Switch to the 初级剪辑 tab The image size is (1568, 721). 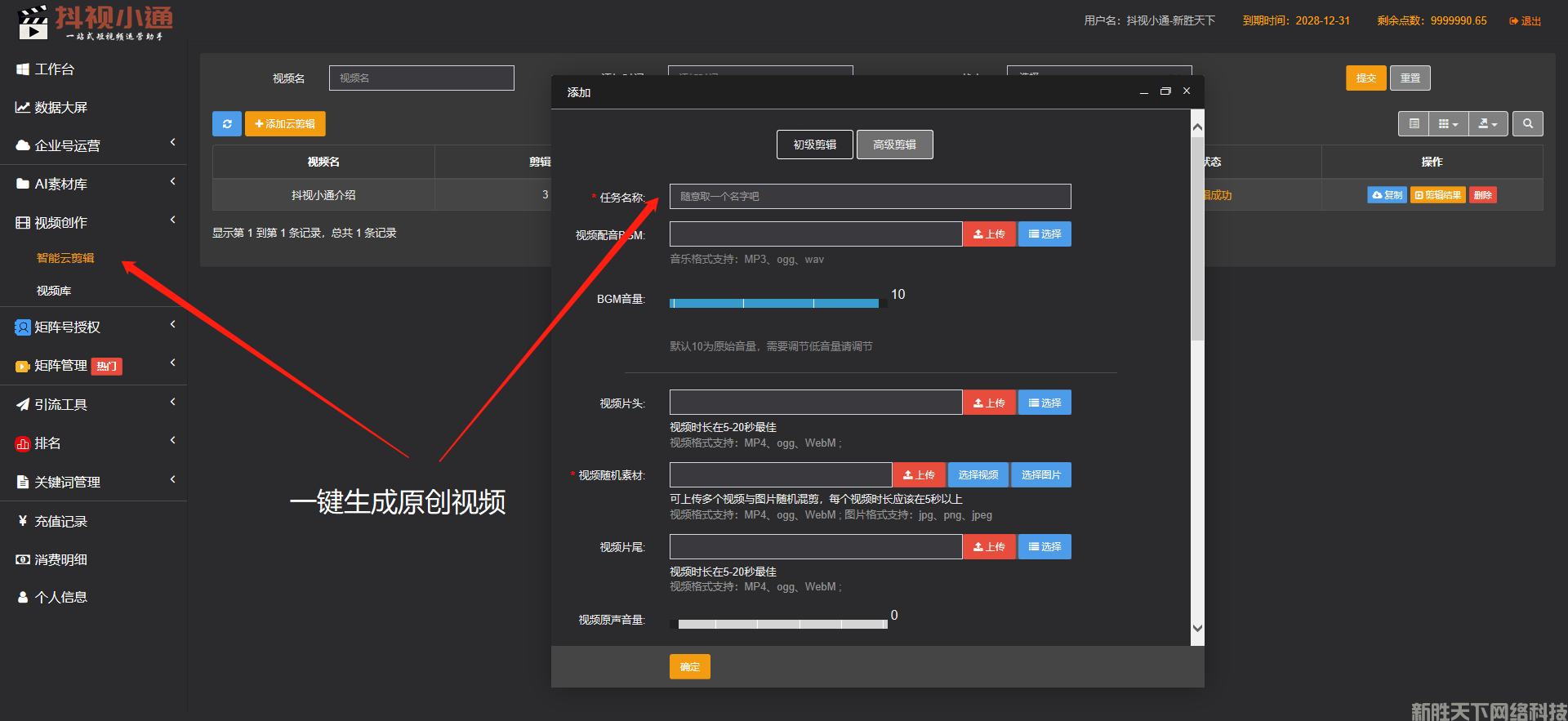coord(814,145)
